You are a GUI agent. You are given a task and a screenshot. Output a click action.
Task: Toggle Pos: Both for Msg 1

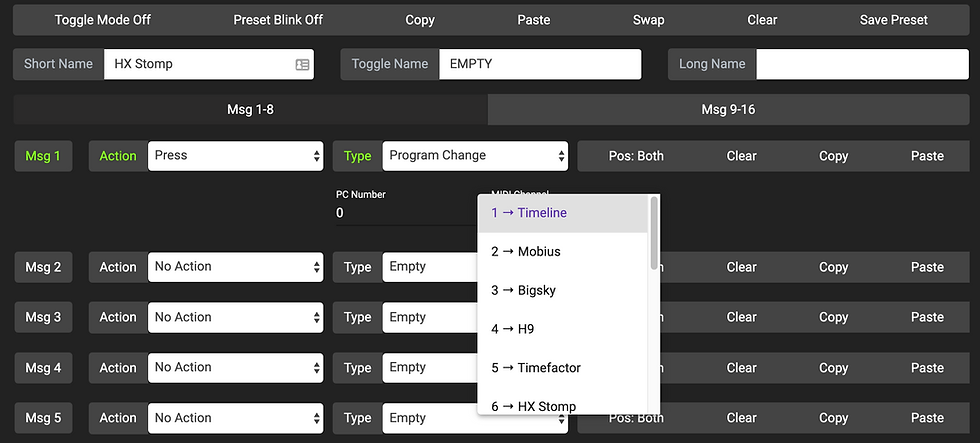pos(636,156)
